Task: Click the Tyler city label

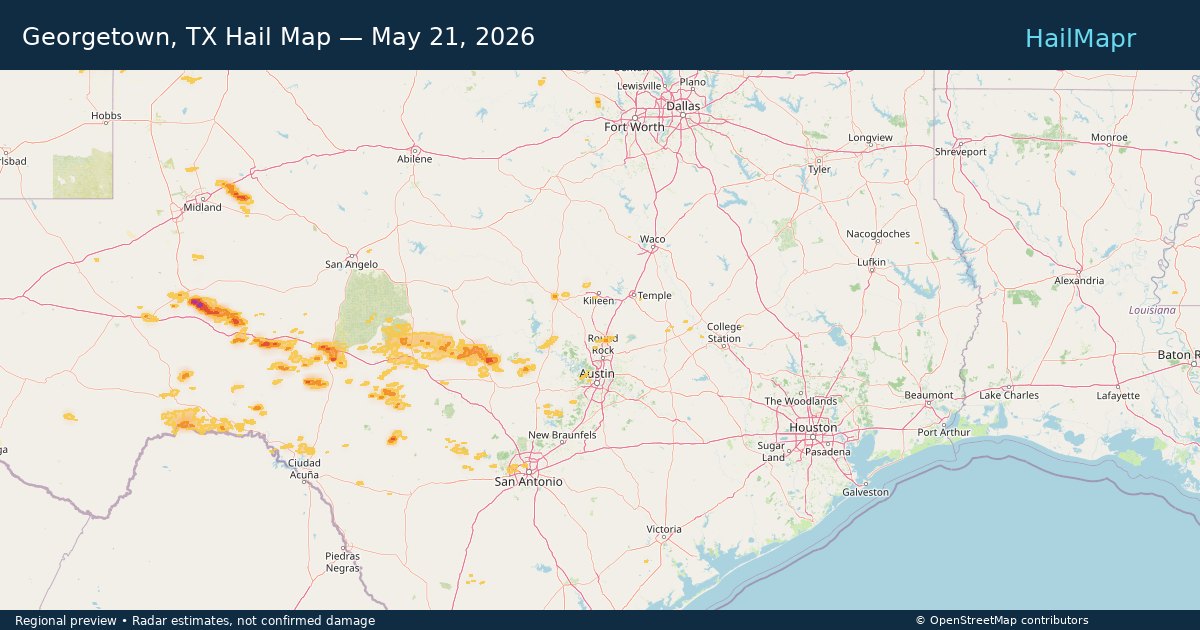Action: coord(819,169)
